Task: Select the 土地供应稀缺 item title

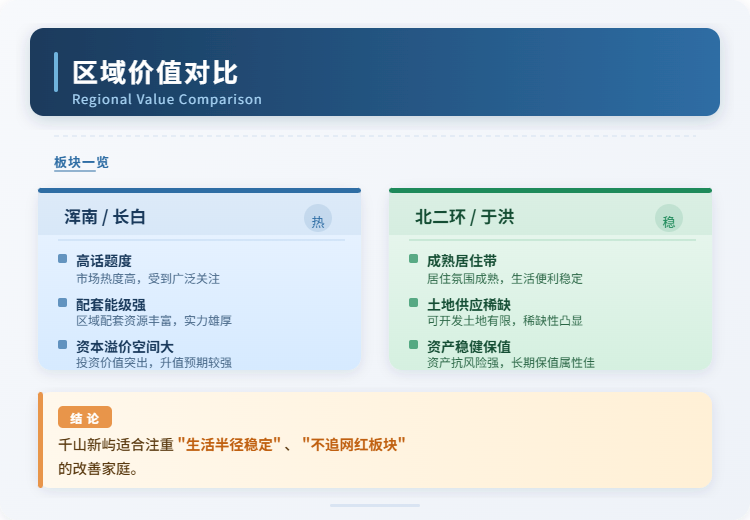Action: coord(469,305)
